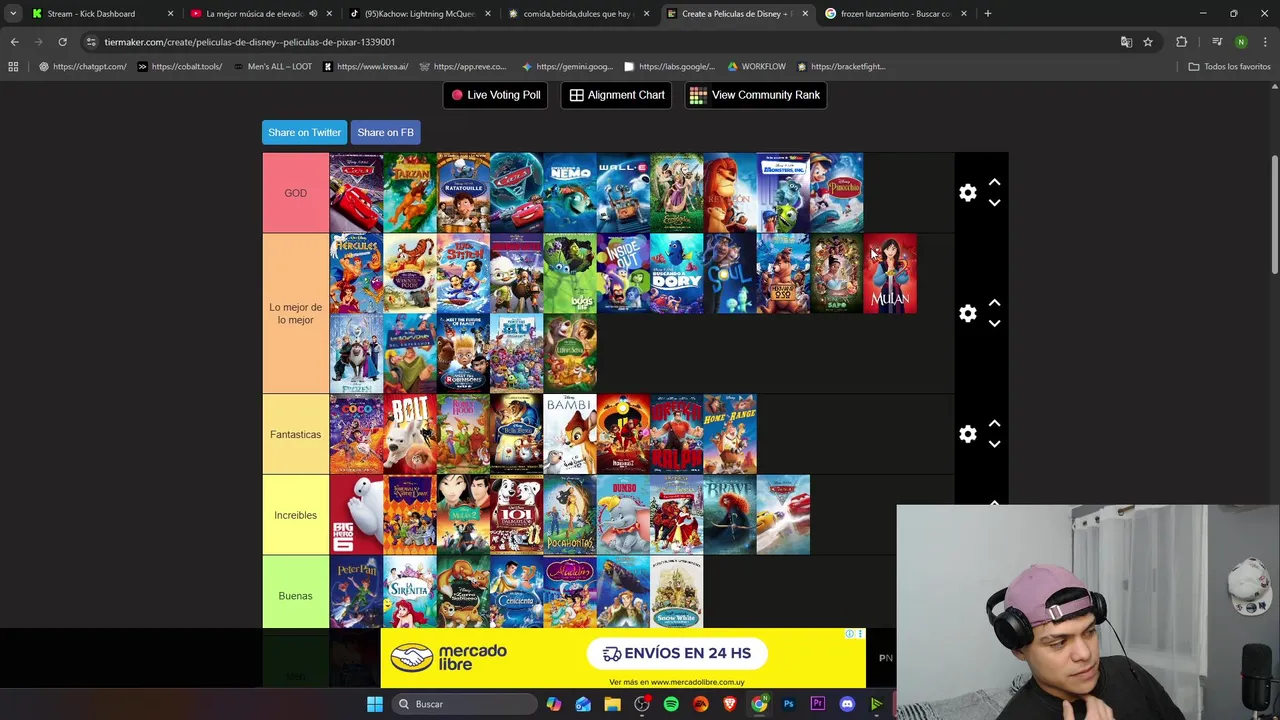1280x720 pixels.
Task: Select the Pinocchio movie poster
Action: pos(837,193)
